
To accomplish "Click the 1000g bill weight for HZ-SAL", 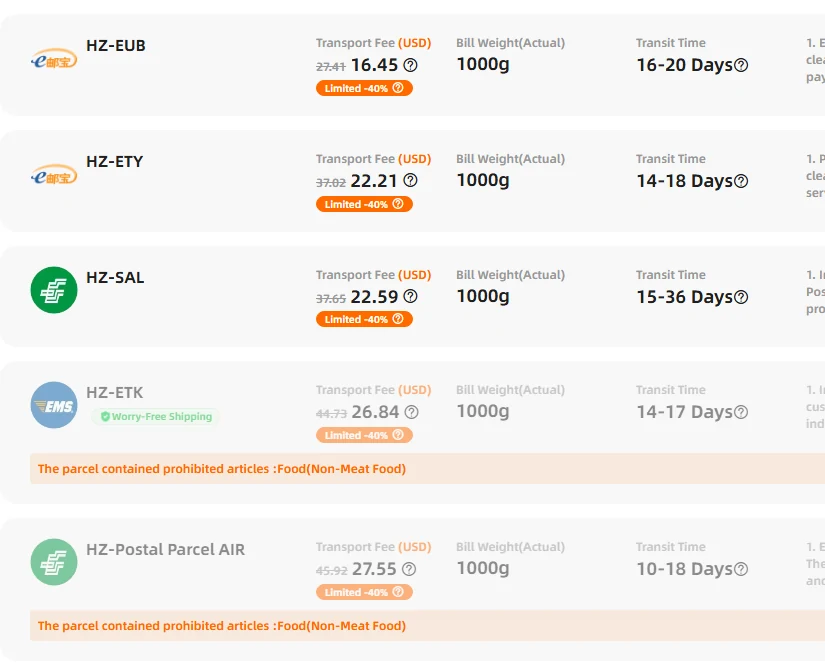I will tap(483, 296).
